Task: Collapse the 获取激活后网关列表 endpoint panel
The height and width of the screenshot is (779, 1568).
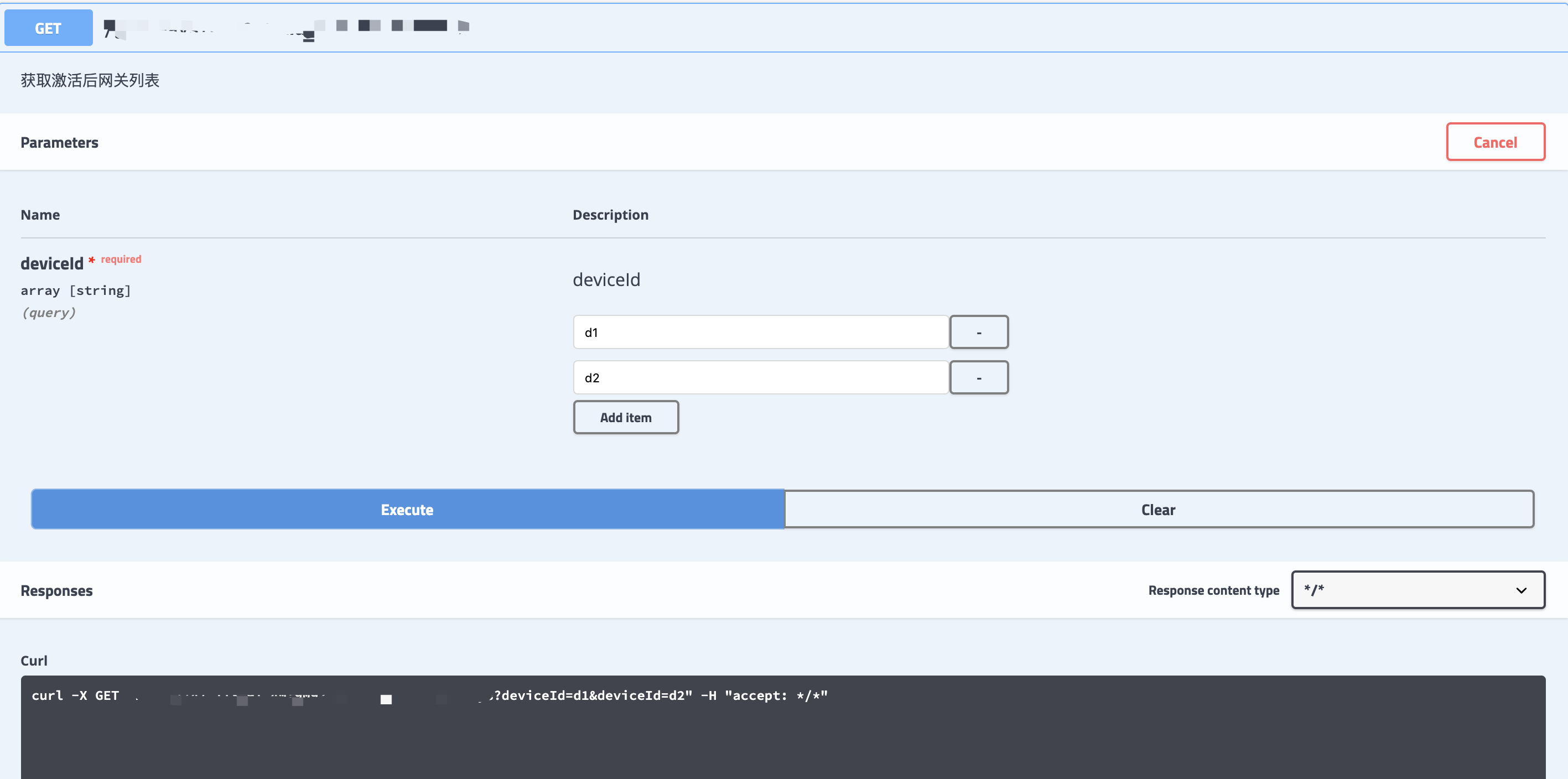Action: [90, 80]
